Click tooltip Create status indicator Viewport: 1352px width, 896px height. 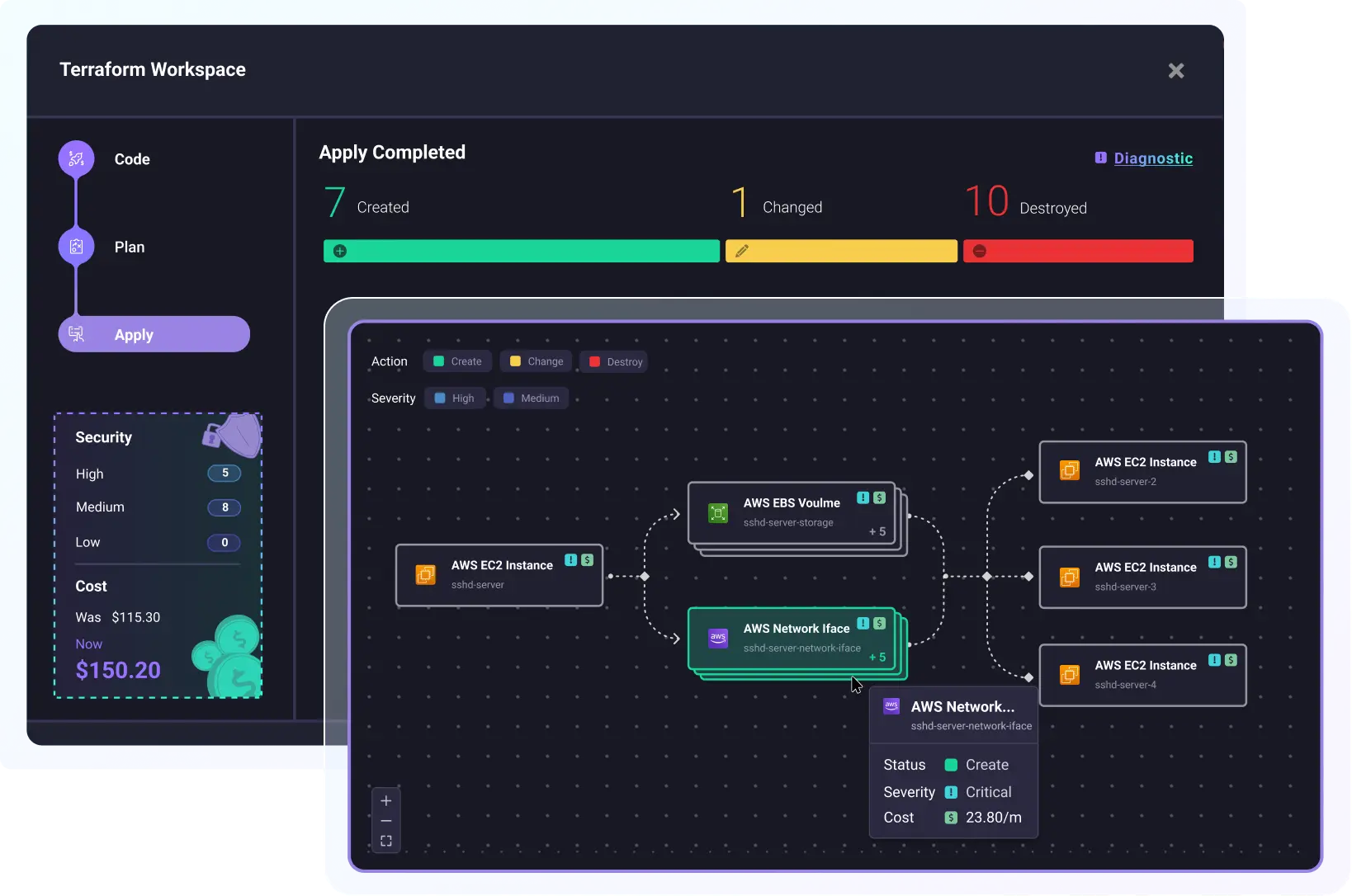[x=951, y=765]
